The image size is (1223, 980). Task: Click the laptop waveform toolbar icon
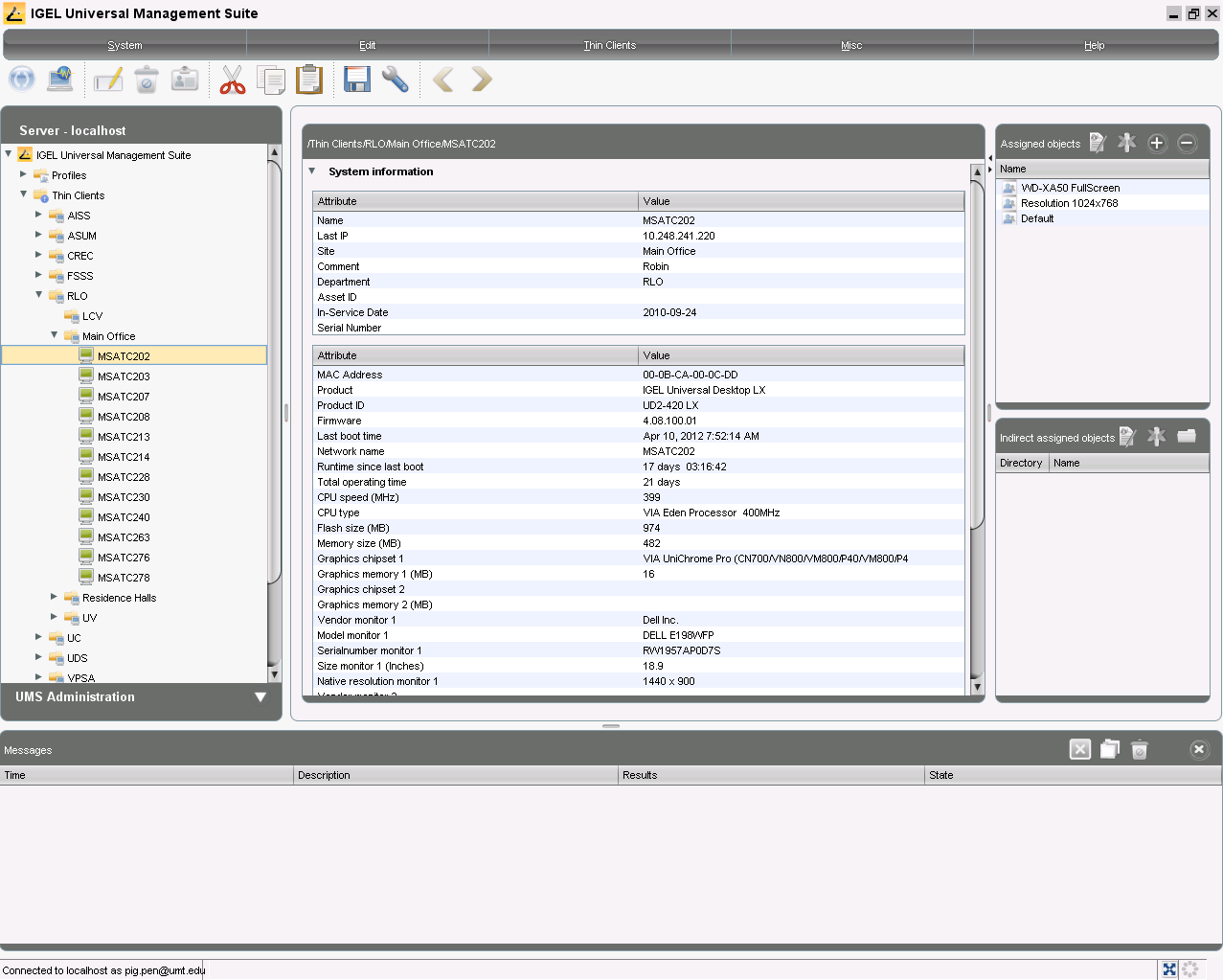pyautogui.click(x=60, y=80)
